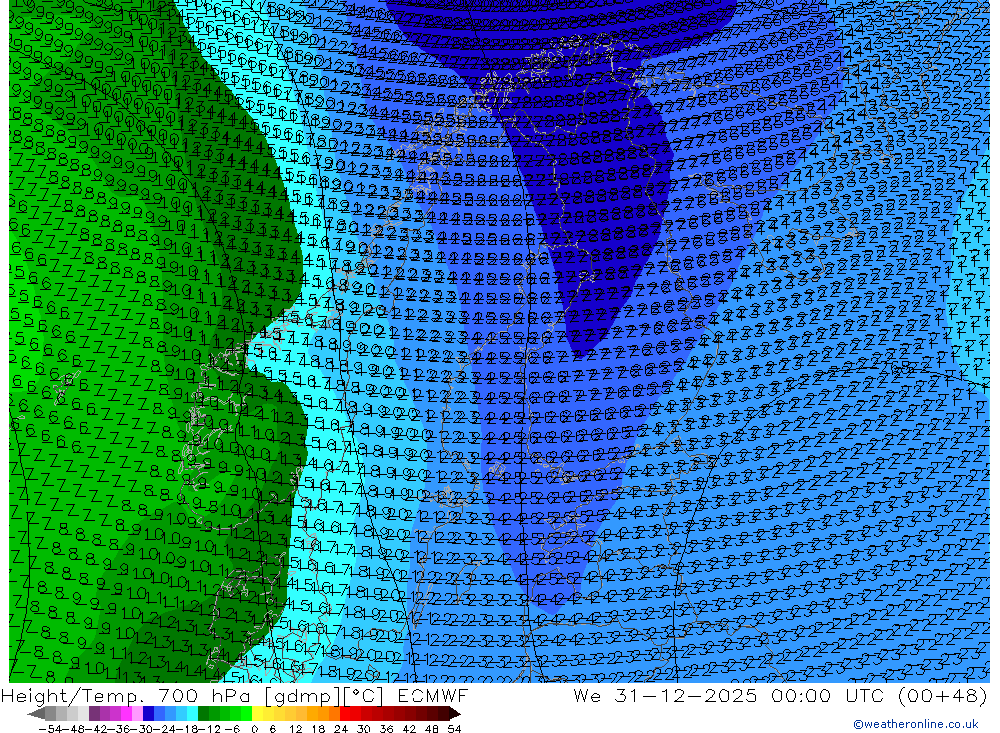Image resolution: width=1000 pixels, height=733 pixels.
Task: Click the weatheronline.co.uk copyright link
Action: pos(915,724)
